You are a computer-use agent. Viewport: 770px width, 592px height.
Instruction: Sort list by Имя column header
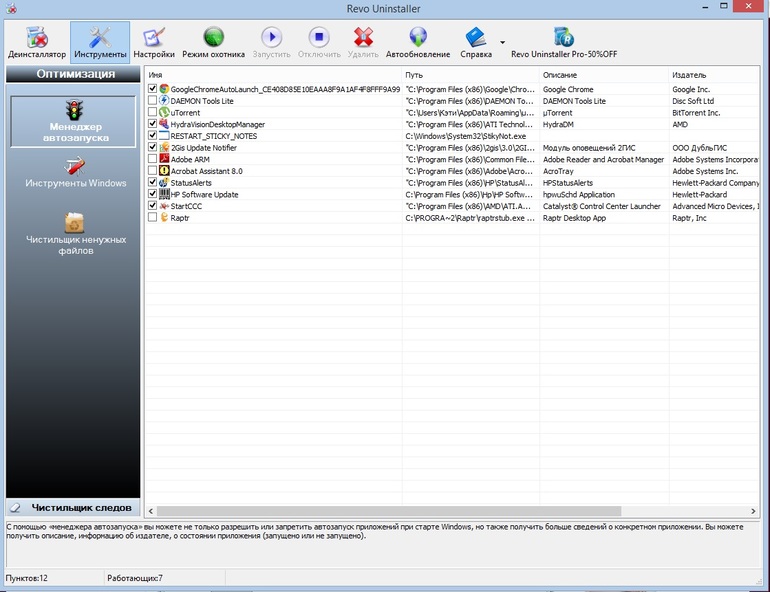[x=273, y=75]
